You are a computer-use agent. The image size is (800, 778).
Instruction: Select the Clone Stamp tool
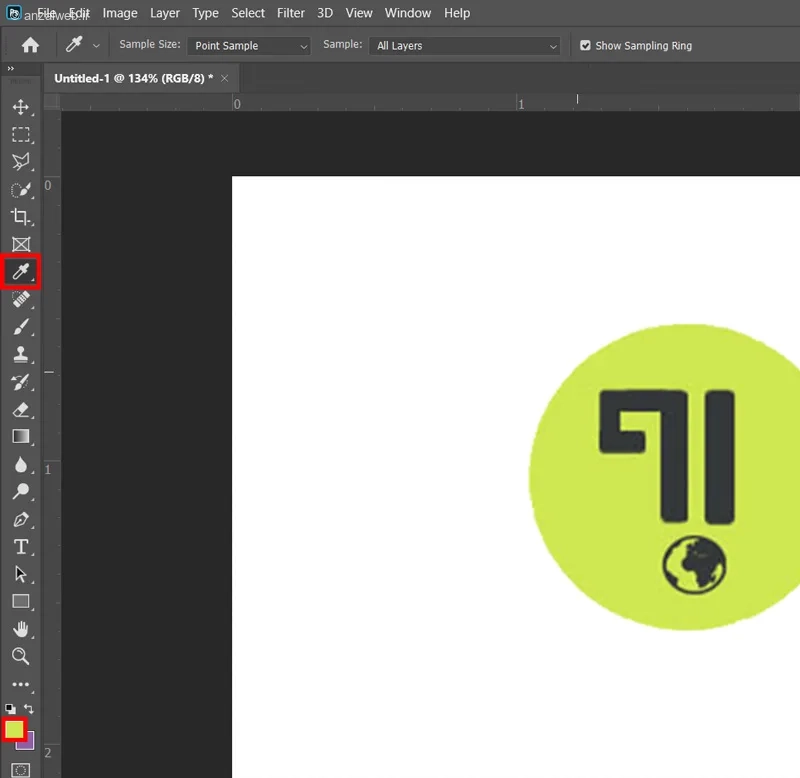click(x=20, y=354)
